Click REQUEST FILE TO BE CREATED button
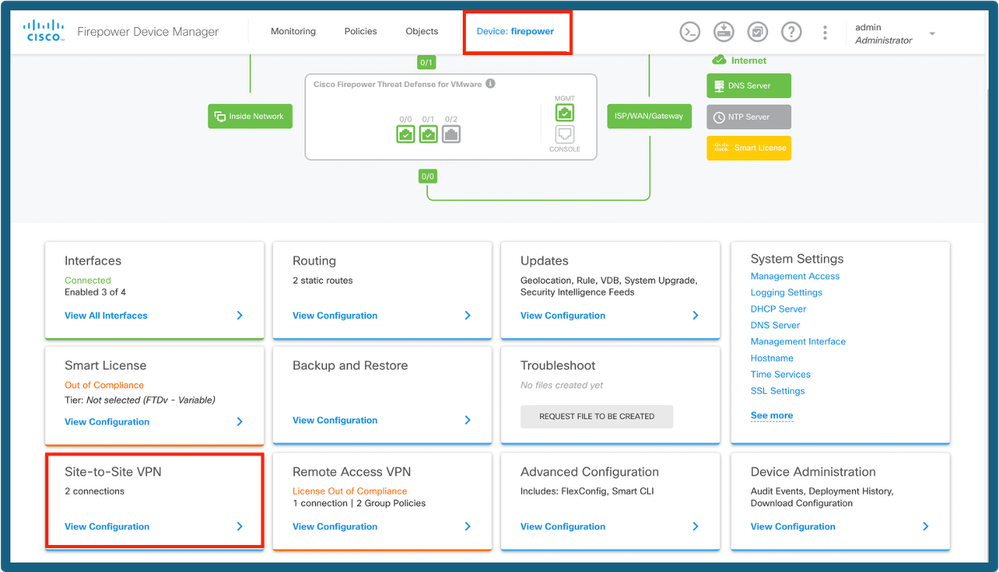The height and width of the screenshot is (572, 999). (596, 417)
